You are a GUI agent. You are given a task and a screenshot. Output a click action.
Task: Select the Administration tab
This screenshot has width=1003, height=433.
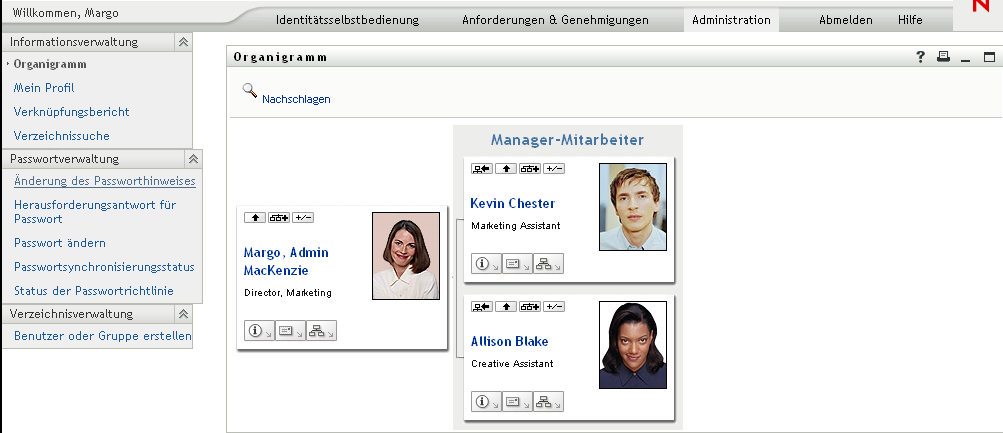click(x=731, y=20)
